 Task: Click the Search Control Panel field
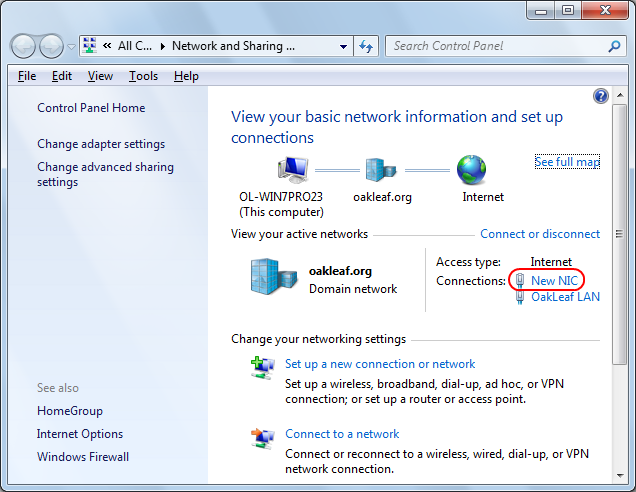tap(498, 46)
